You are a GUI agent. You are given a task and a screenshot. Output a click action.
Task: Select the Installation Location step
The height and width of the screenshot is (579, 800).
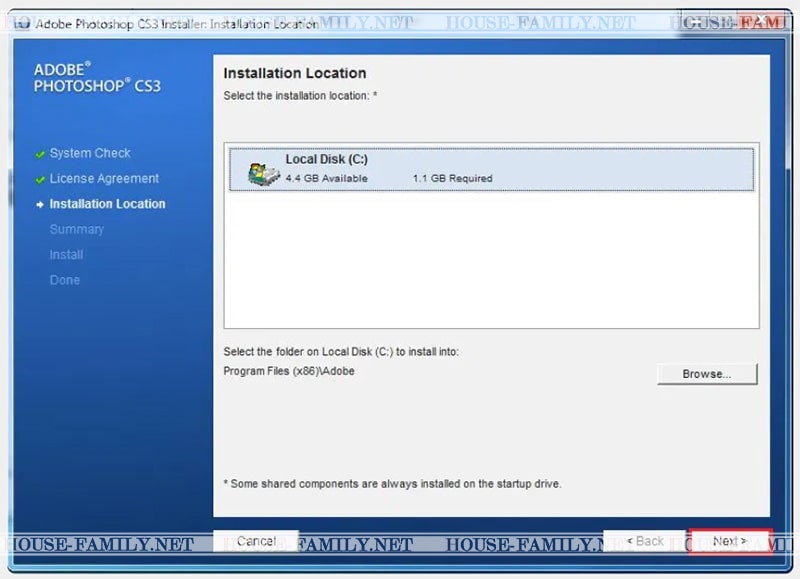pos(107,204)
